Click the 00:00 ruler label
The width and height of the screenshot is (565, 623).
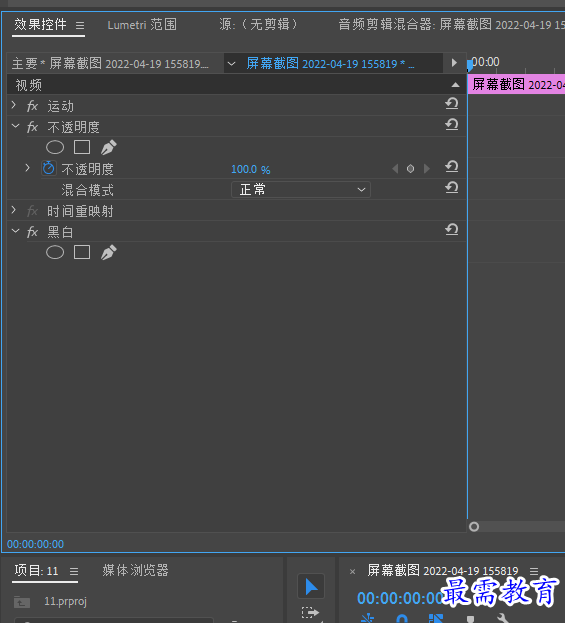486,62
